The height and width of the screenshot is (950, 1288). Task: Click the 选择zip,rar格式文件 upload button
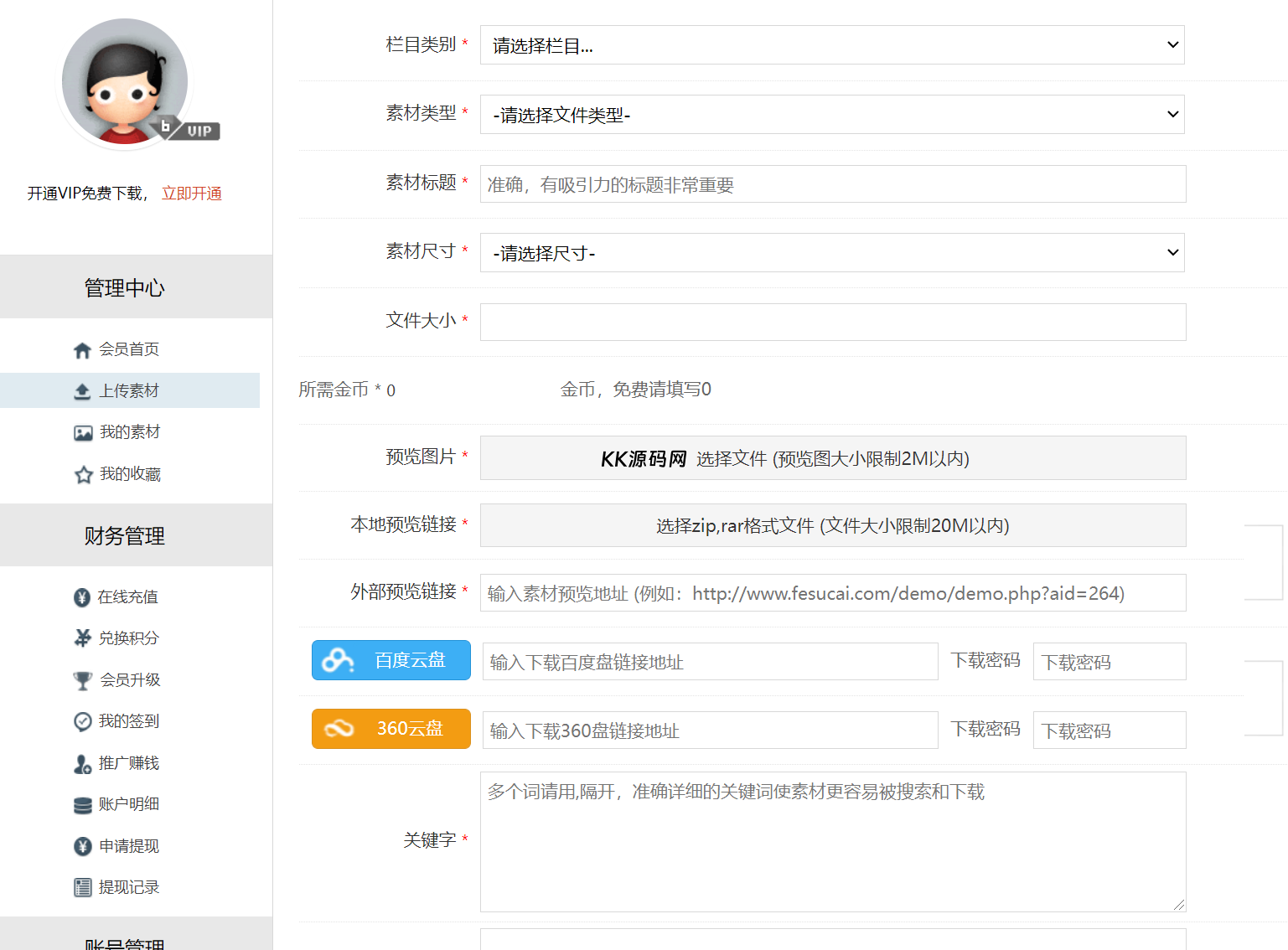pyautogui.click(x=833, y=525)
